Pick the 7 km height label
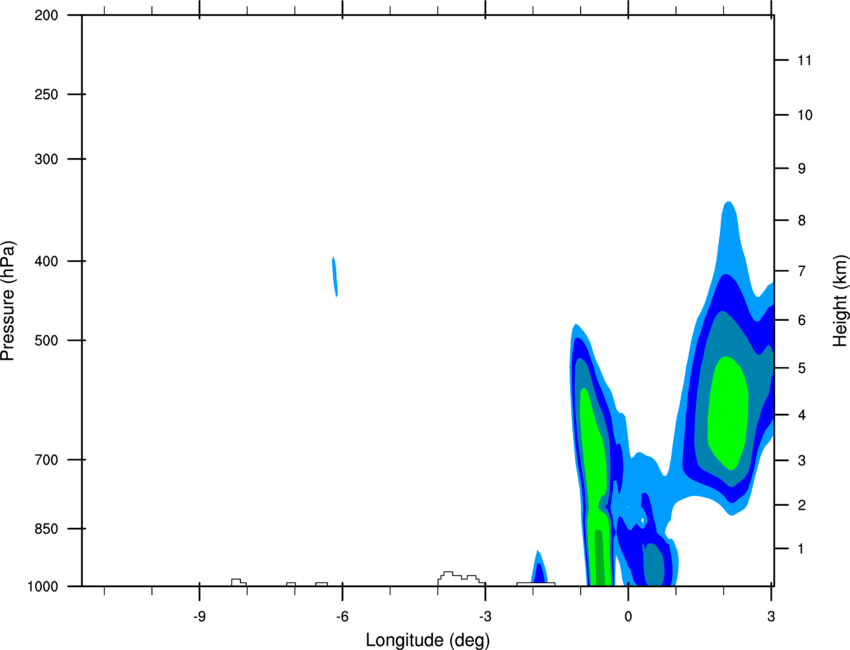This screenshot has width=850, height=650. coord(802,271)
